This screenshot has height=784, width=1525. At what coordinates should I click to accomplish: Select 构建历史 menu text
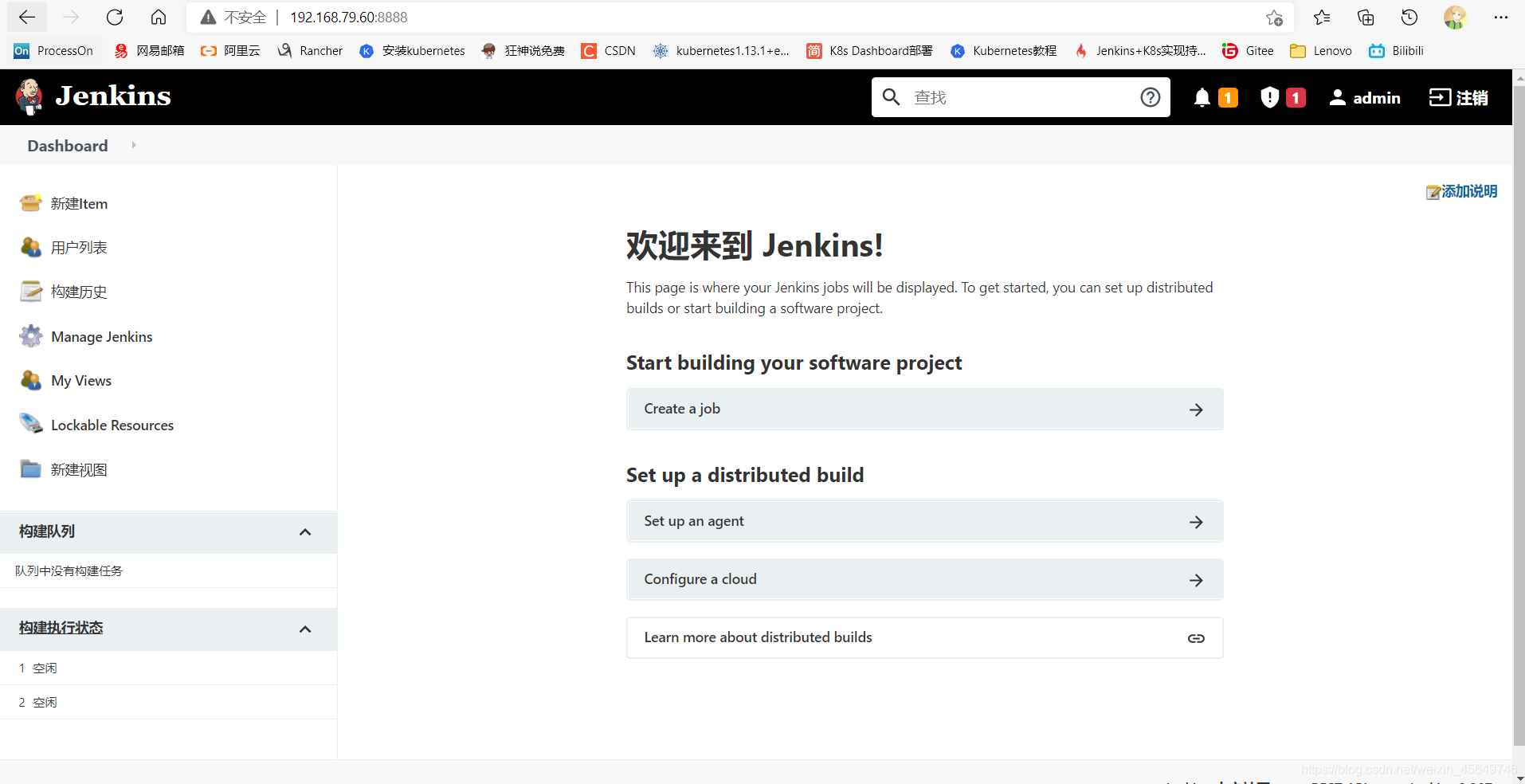pos(79,292)
